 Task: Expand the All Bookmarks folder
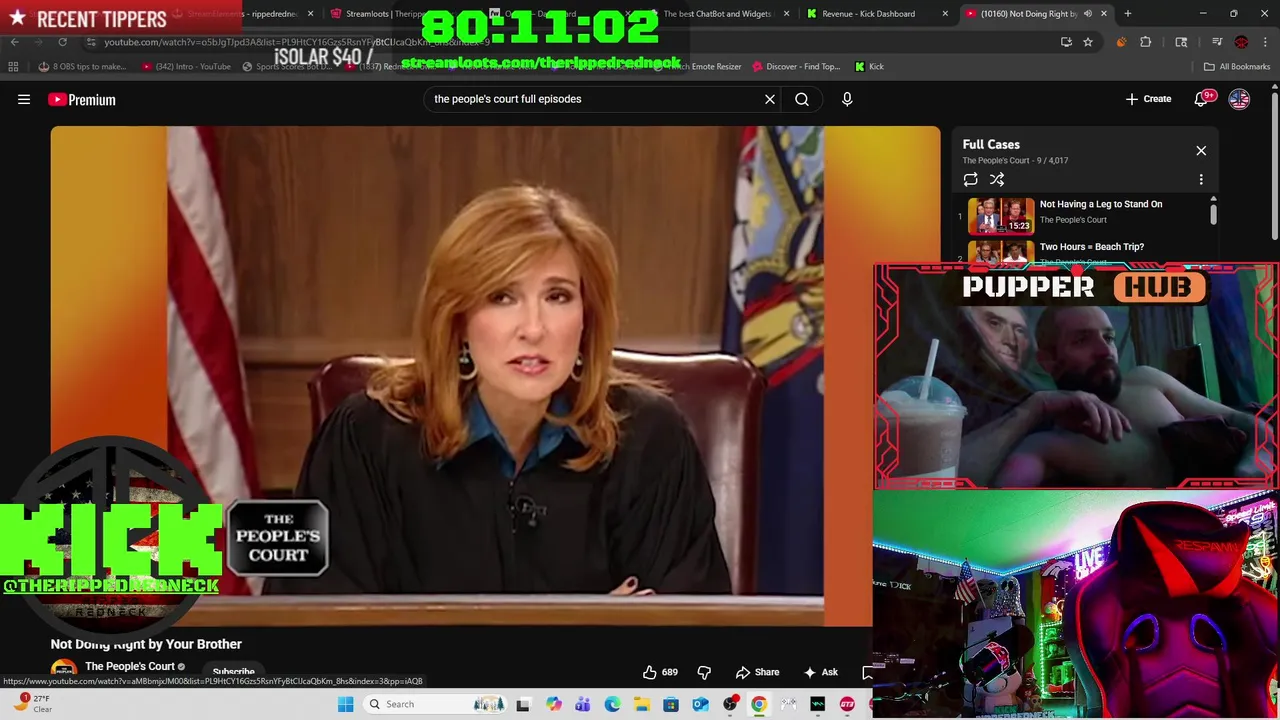pos(1237,66)
